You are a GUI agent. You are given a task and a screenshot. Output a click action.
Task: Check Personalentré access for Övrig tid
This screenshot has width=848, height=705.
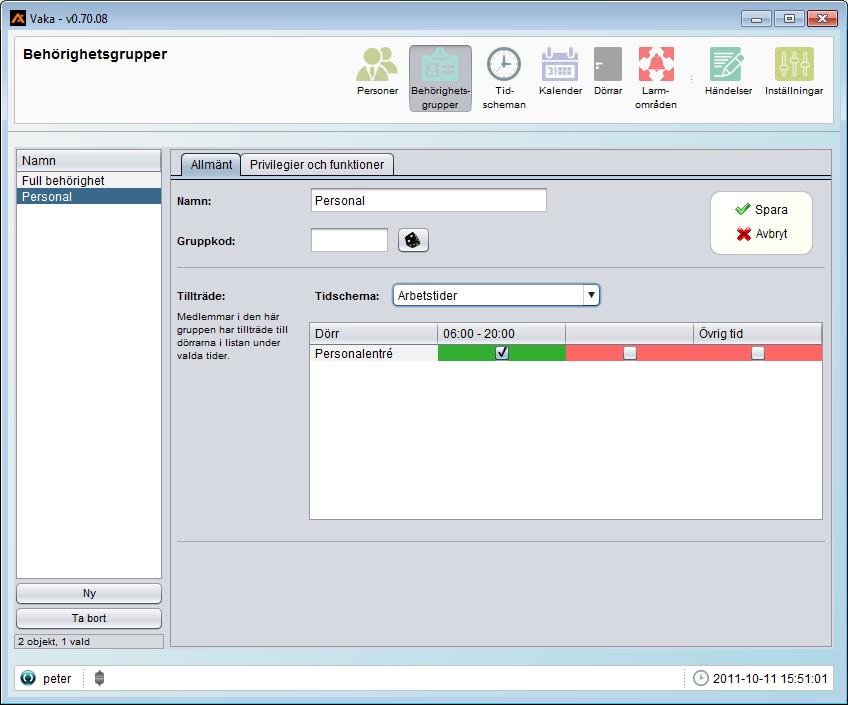pyautogui.click(x=758, y=353)
